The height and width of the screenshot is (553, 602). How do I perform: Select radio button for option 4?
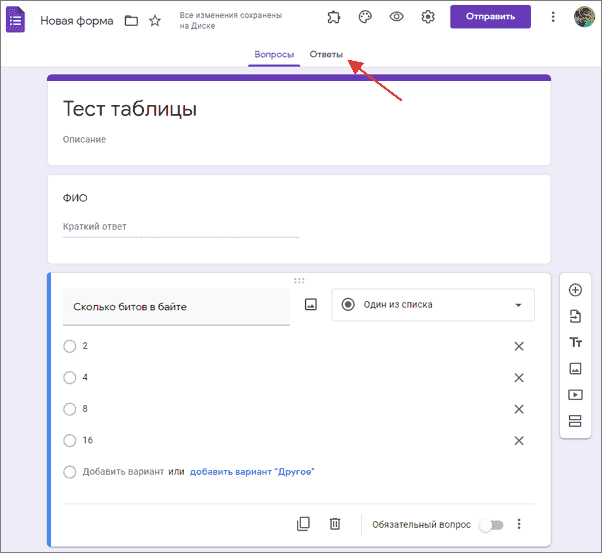(x=69, y=377)
